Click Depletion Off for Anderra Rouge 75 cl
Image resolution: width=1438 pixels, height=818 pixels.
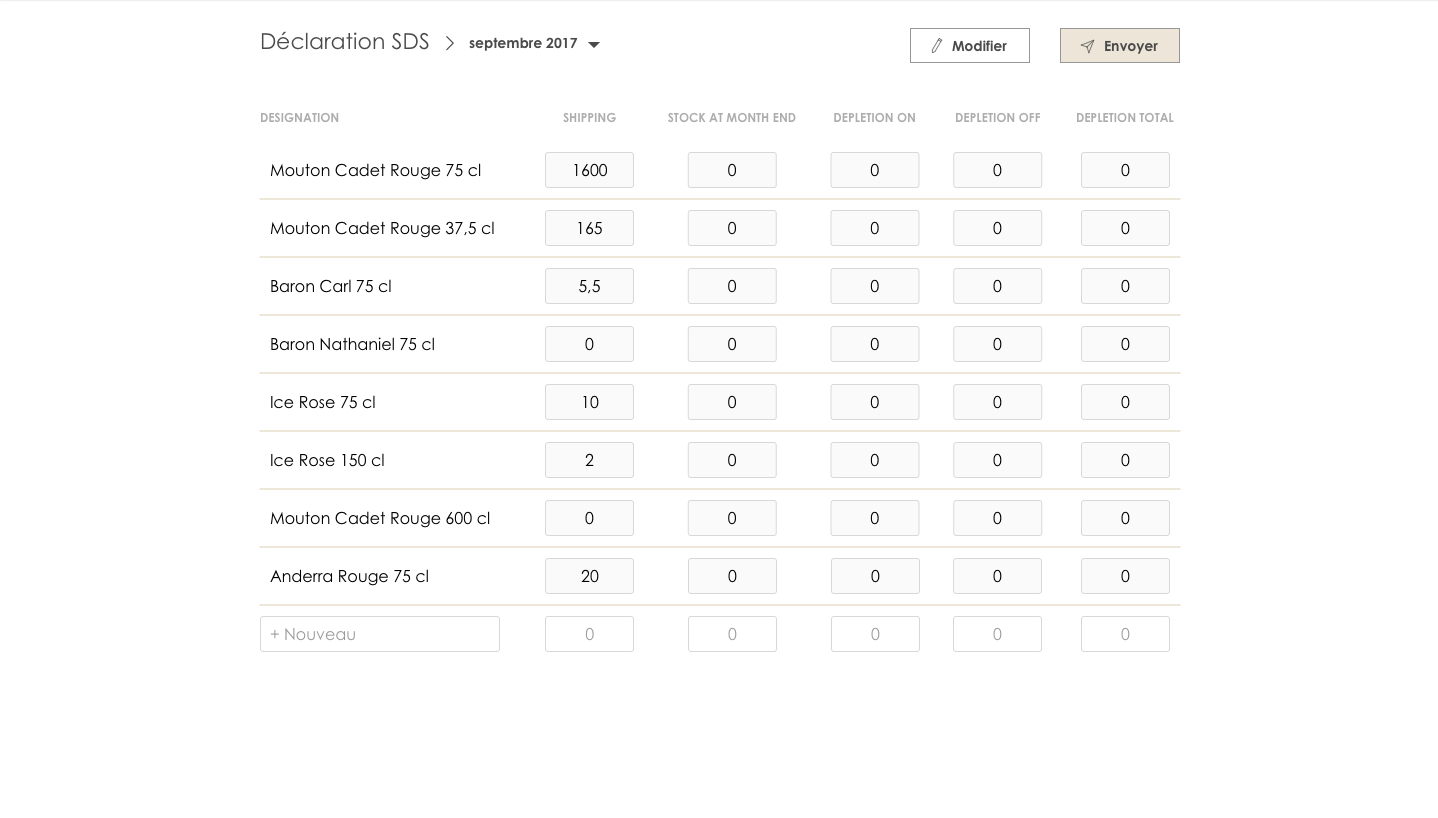[997, 576]
